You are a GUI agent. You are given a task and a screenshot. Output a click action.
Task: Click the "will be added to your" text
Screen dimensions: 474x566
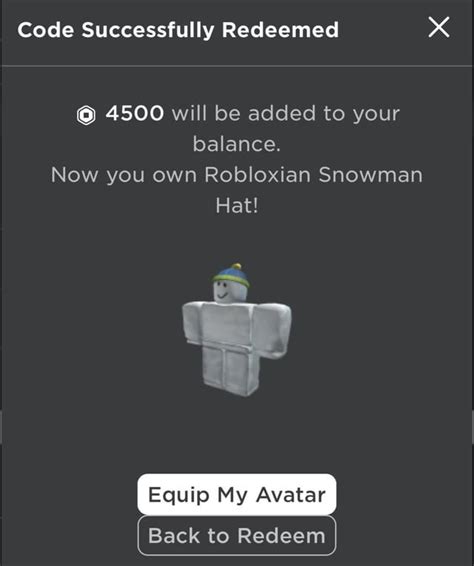point(286,114)
